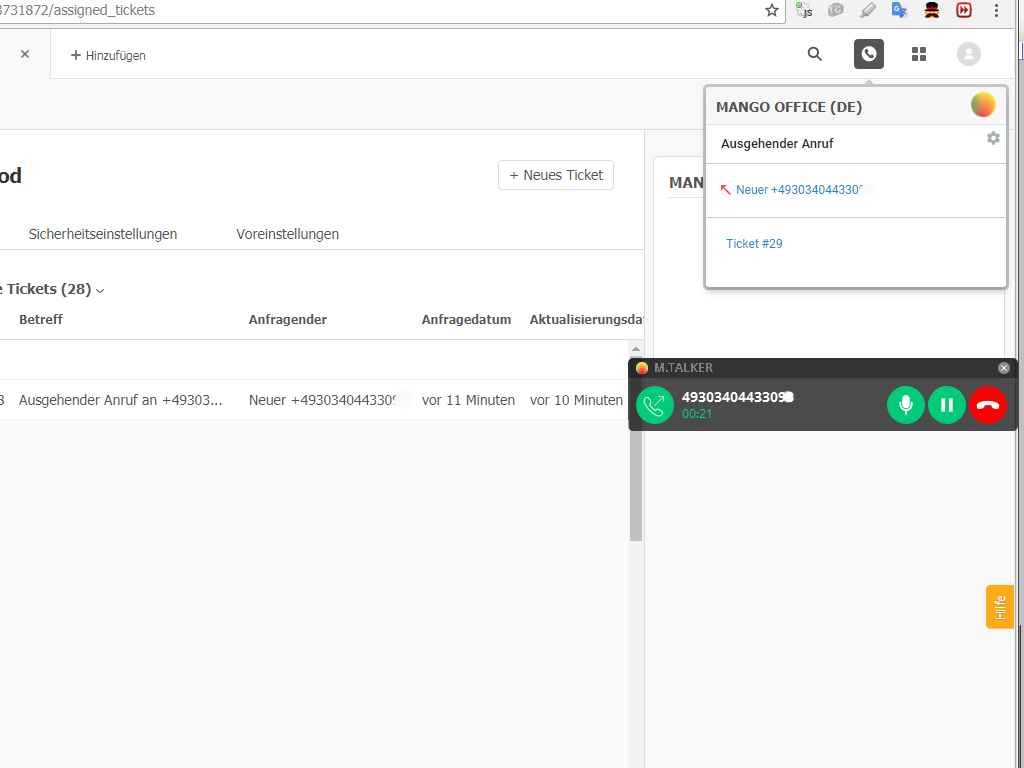Switch to Sicherheitseinstellungen tab
The image size is (1024, 768).
coord(103,234)
